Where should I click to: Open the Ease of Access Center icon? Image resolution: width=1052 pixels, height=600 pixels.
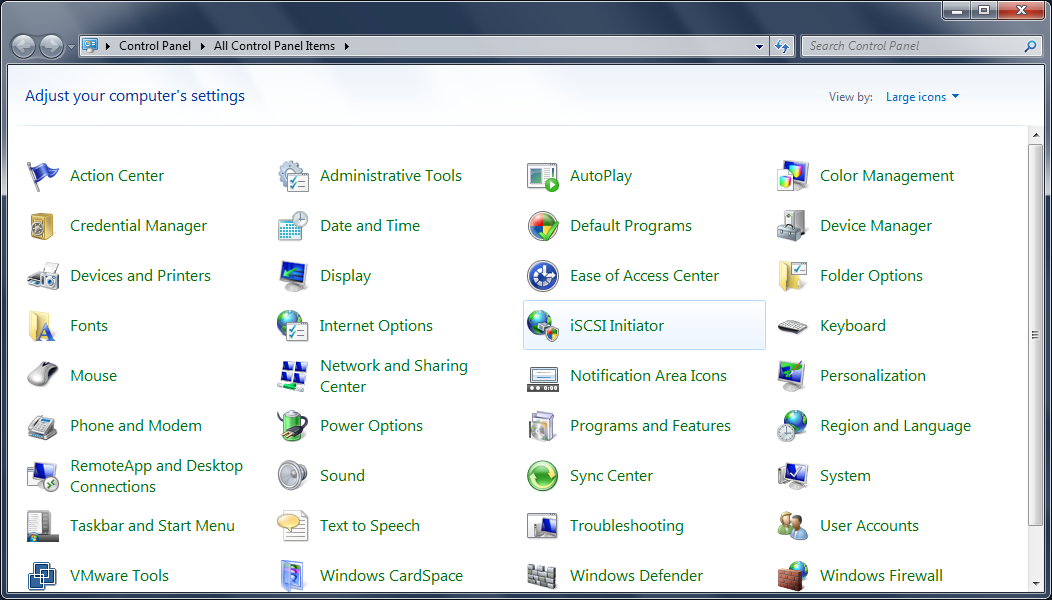[x=543, y=276]
